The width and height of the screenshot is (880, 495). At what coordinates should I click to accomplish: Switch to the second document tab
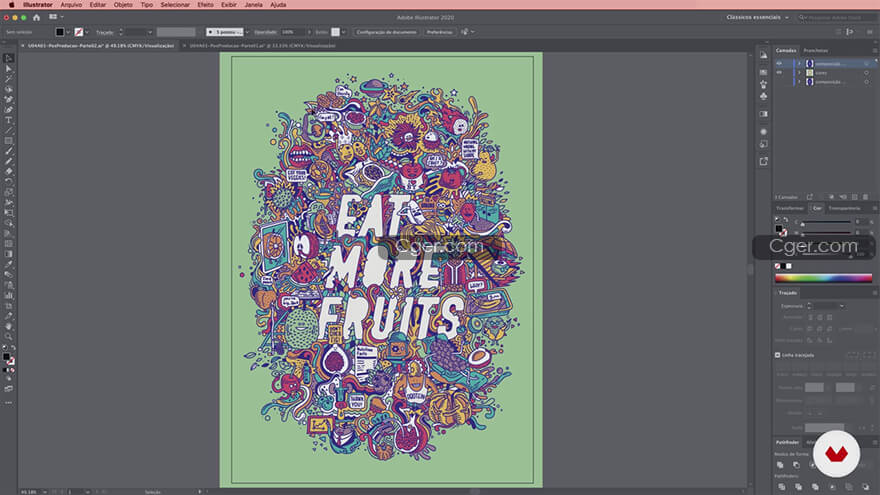click(263, 45)
